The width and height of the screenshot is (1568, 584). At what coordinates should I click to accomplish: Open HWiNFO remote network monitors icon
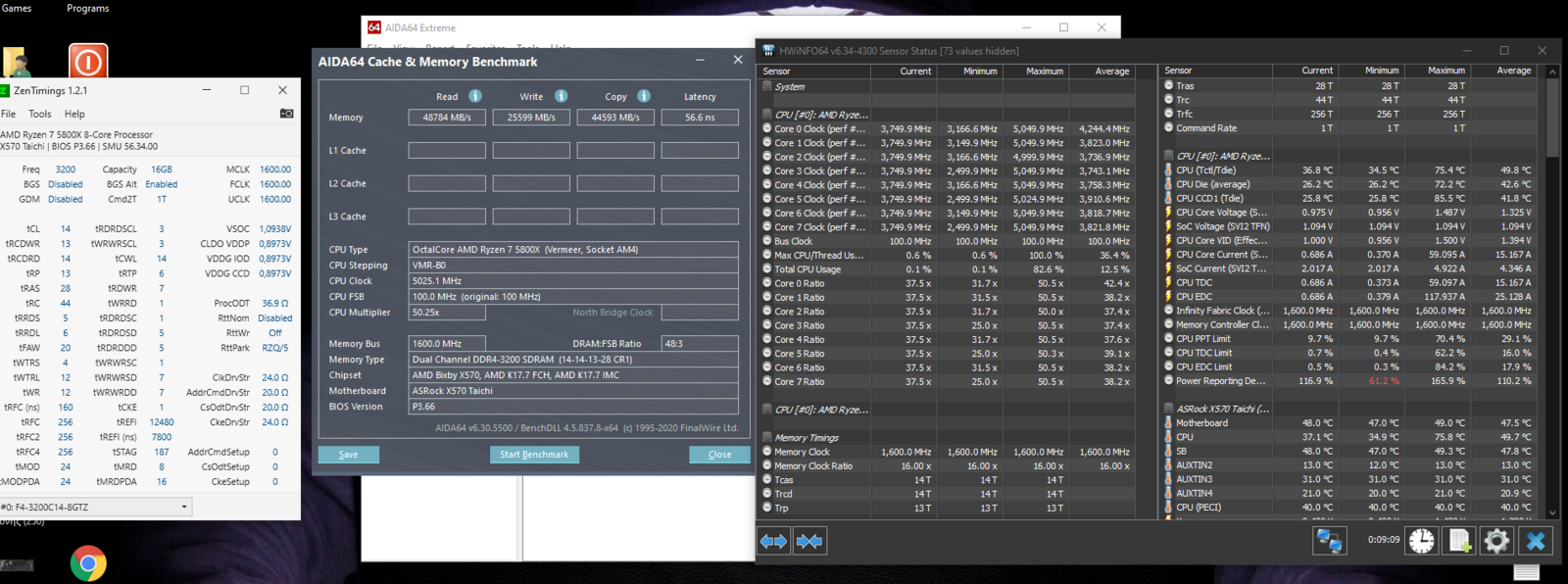pyautogui.click(x=1330, y=541)
